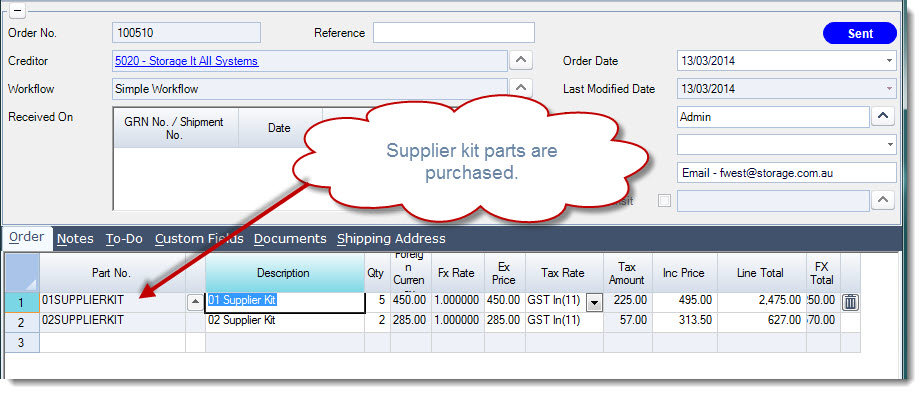The image size is (922, 394).
Task: Collapse the header panel with minus button
Action: (18, 11)
